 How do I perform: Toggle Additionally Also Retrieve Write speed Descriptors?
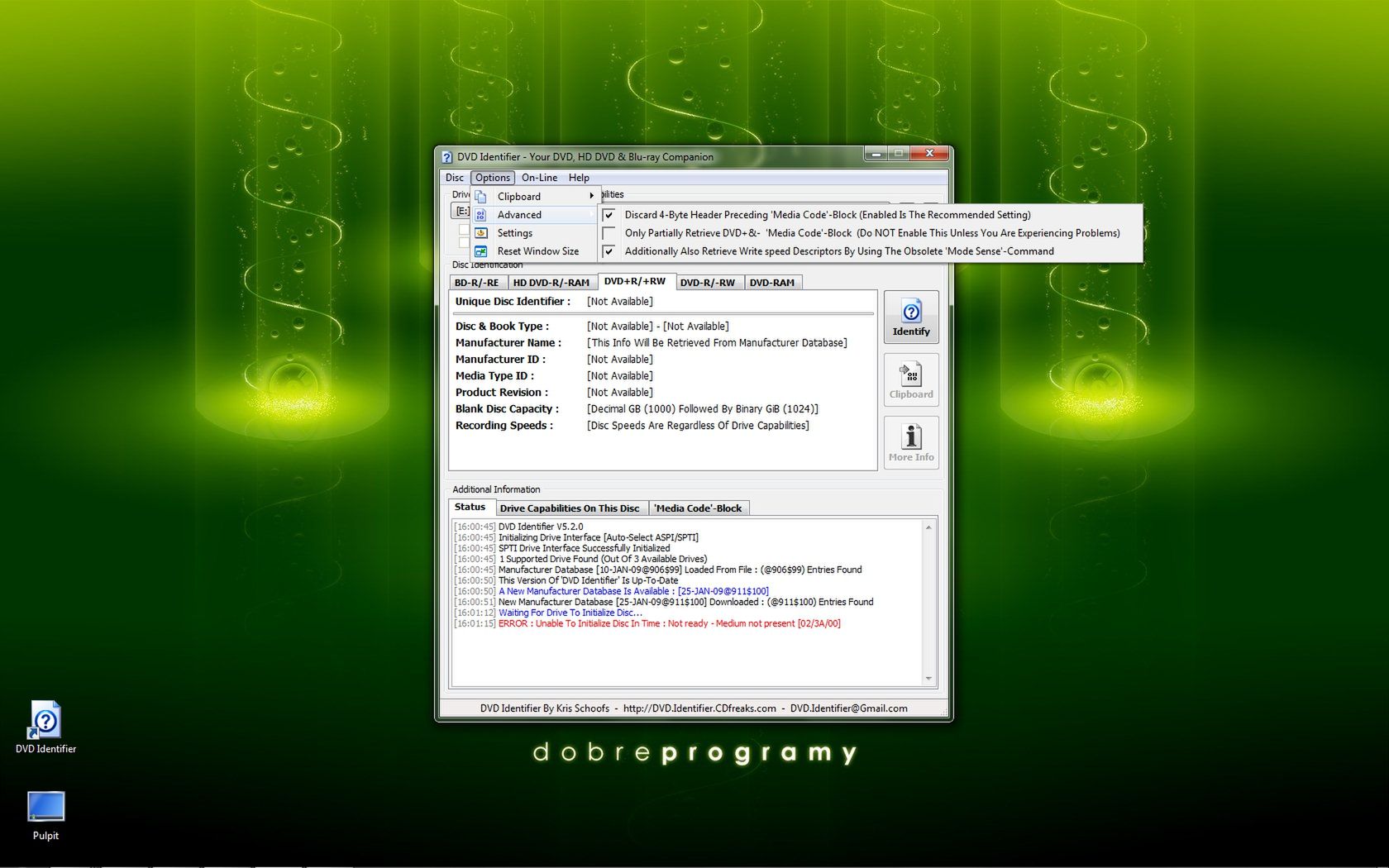871,251
